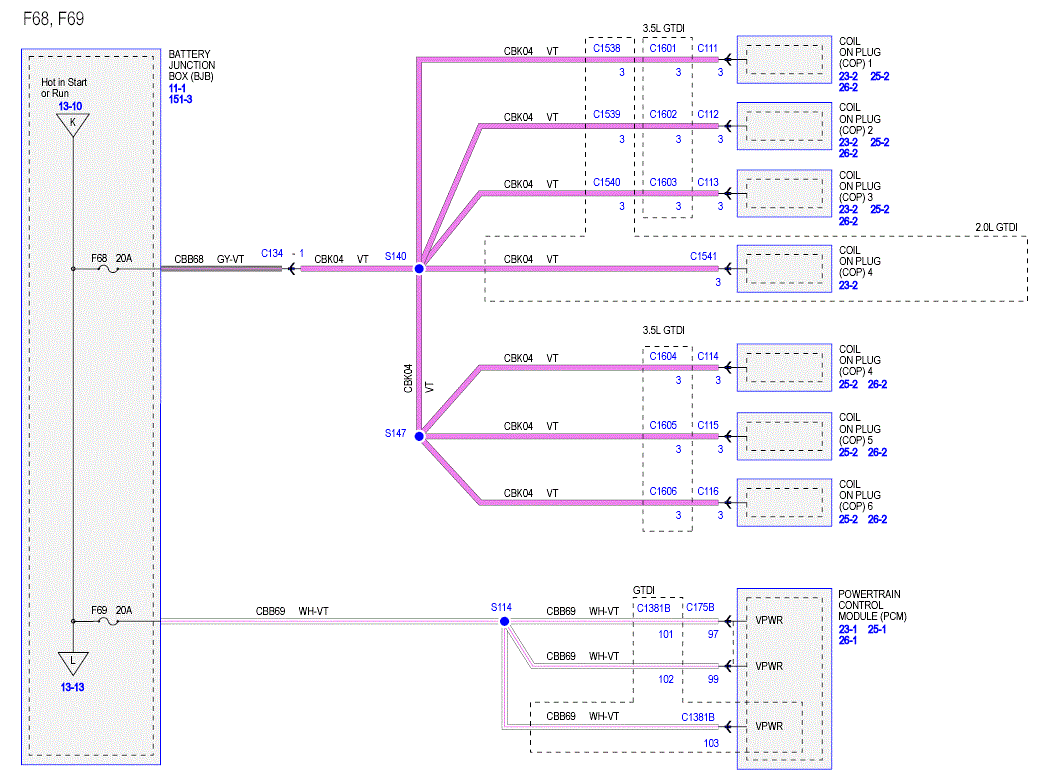Click the S114 splice dot
Image resolution: width=1044 pixels, height=784 pixels.
[x=505, y=621]
